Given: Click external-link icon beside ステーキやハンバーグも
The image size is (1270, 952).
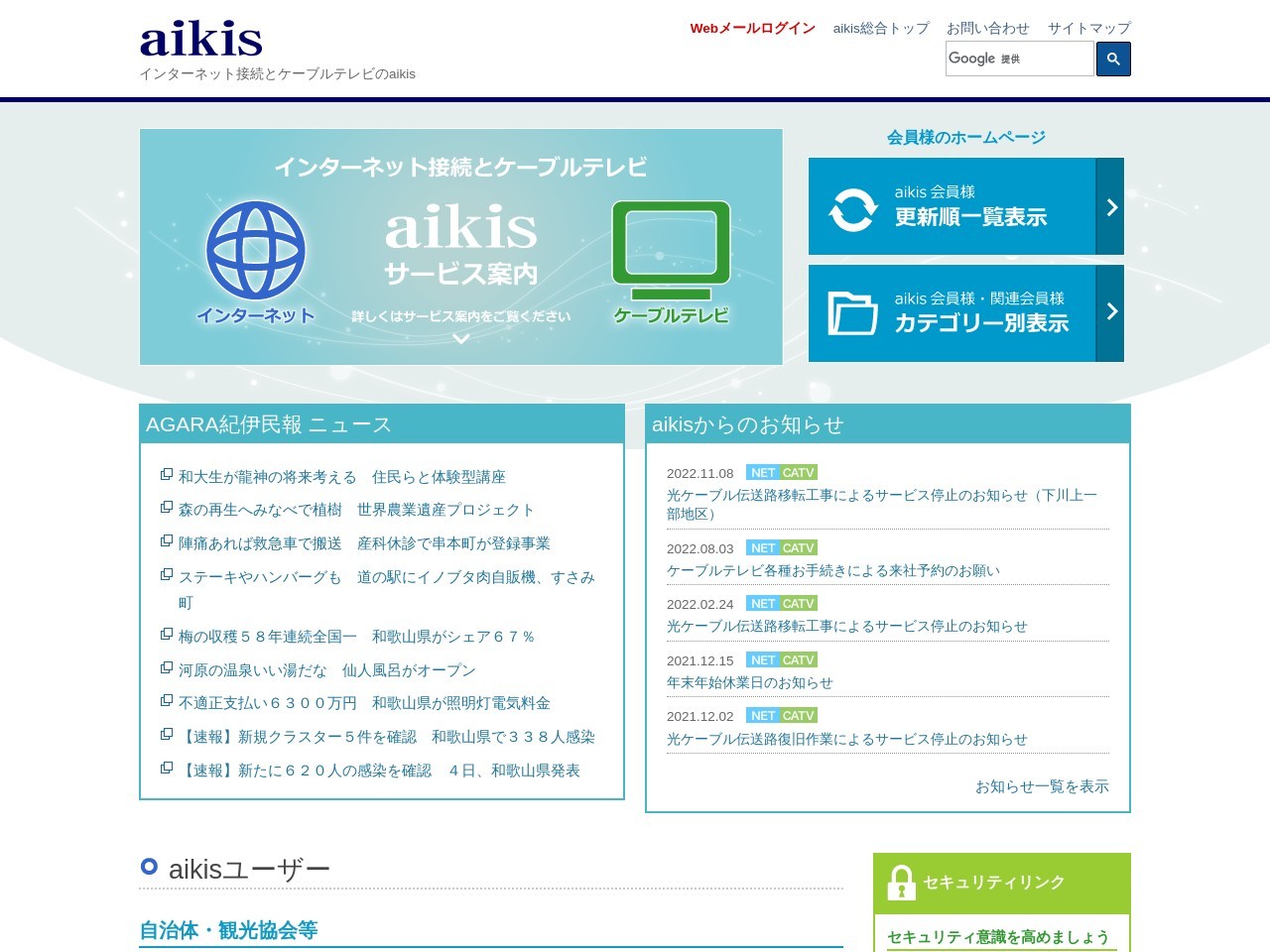Looking at the screenshot, I should pyautogui.click(x=167, y=575).
